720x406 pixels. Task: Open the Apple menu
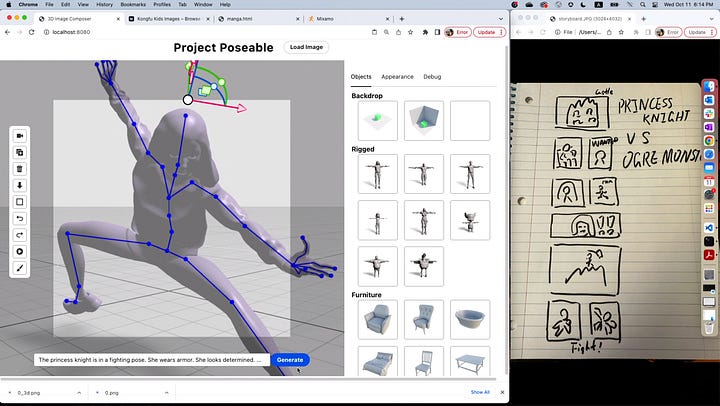coord(8,4)
